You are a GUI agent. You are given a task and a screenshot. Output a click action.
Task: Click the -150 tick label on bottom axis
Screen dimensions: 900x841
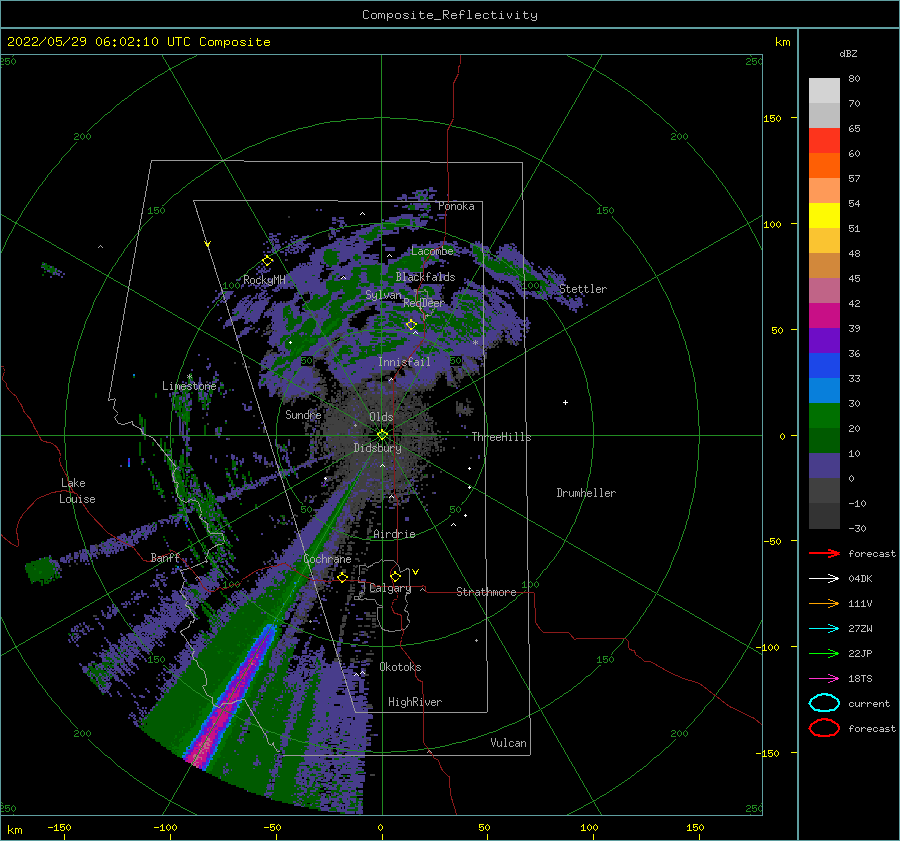coord(59,827)
